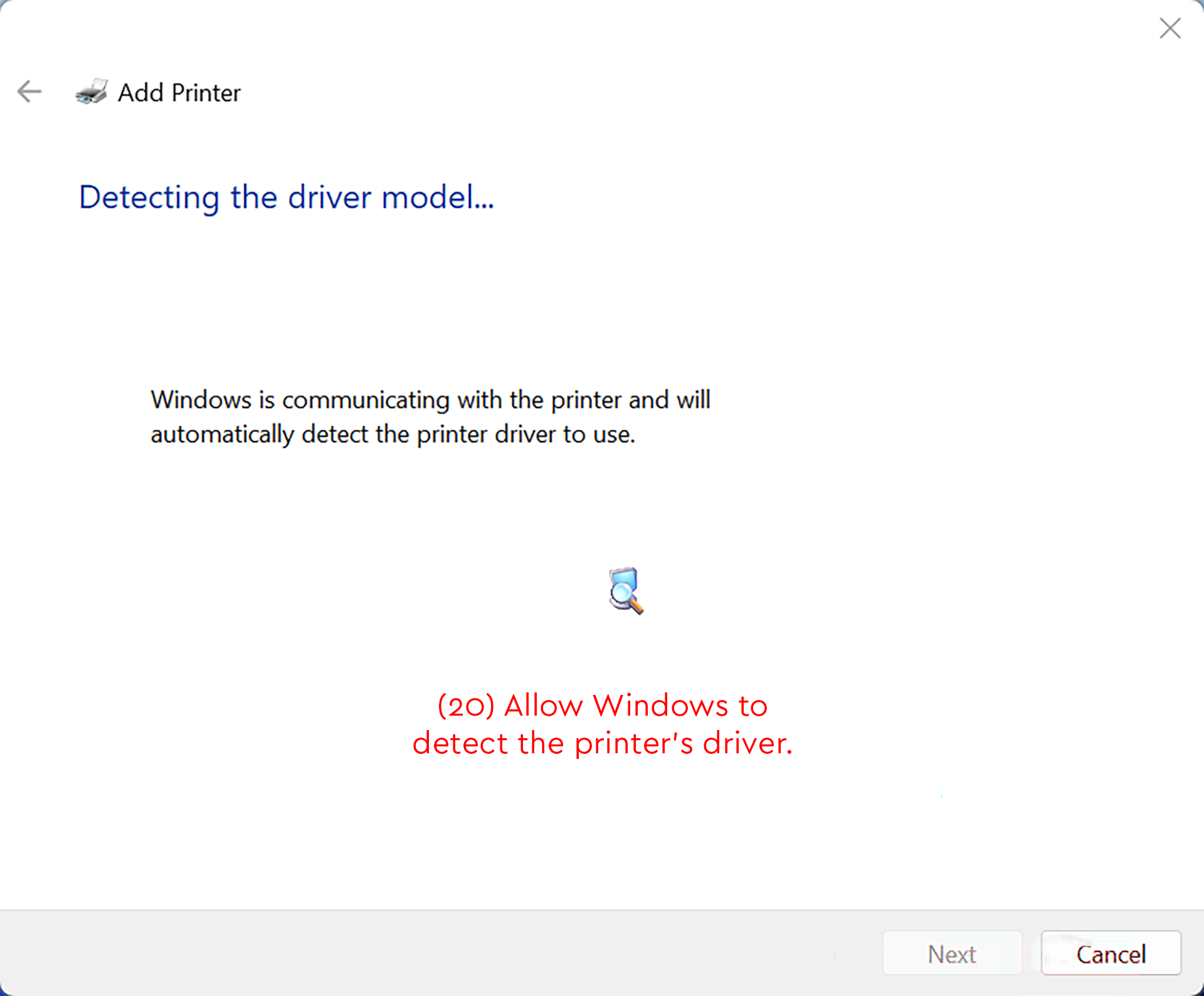The image size is (1204, 996).
Task: Click the greyed-out Next button
Action: click(x=952, y=953)
